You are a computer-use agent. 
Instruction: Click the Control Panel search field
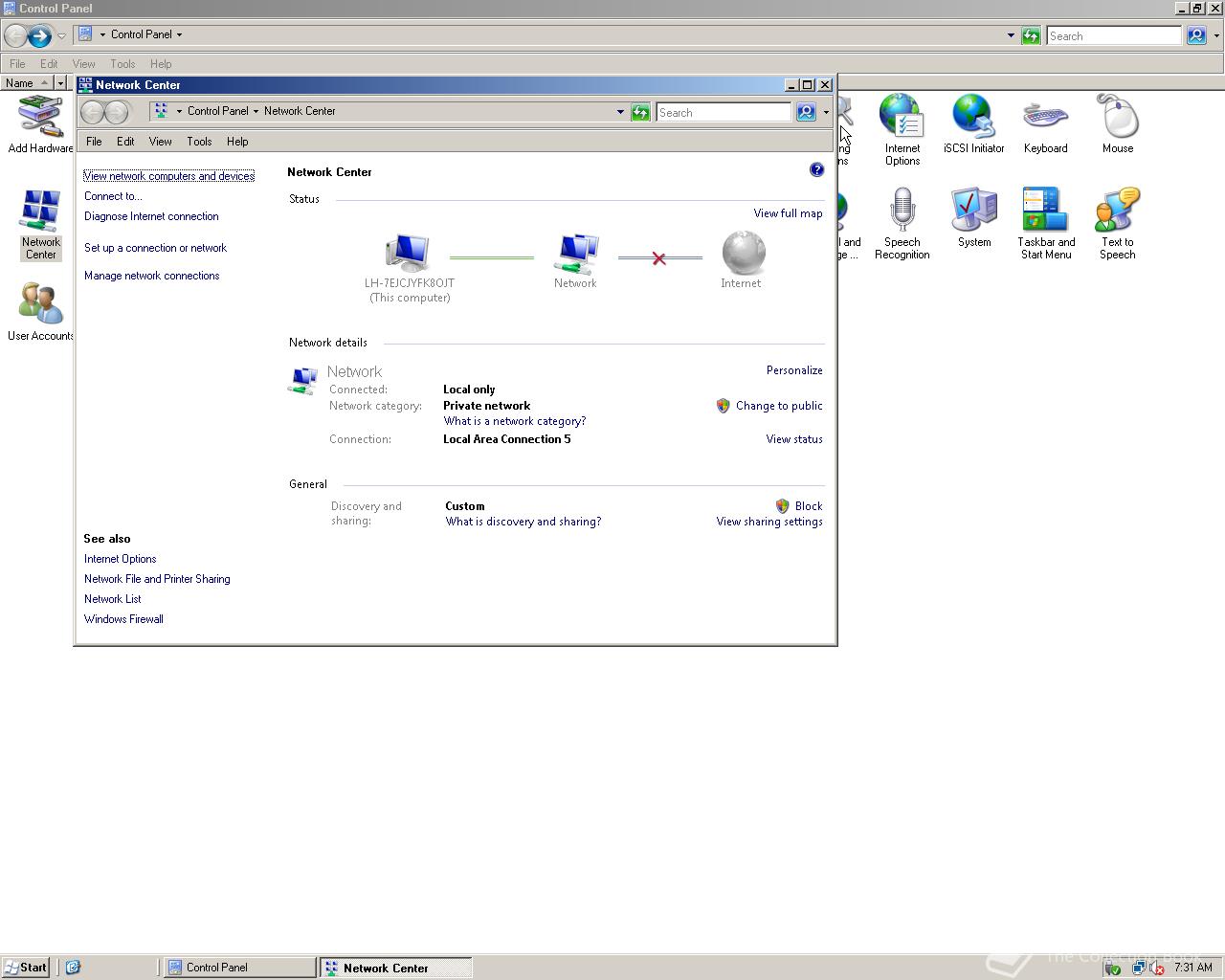pyautogui.click(x=1114, y=35)
